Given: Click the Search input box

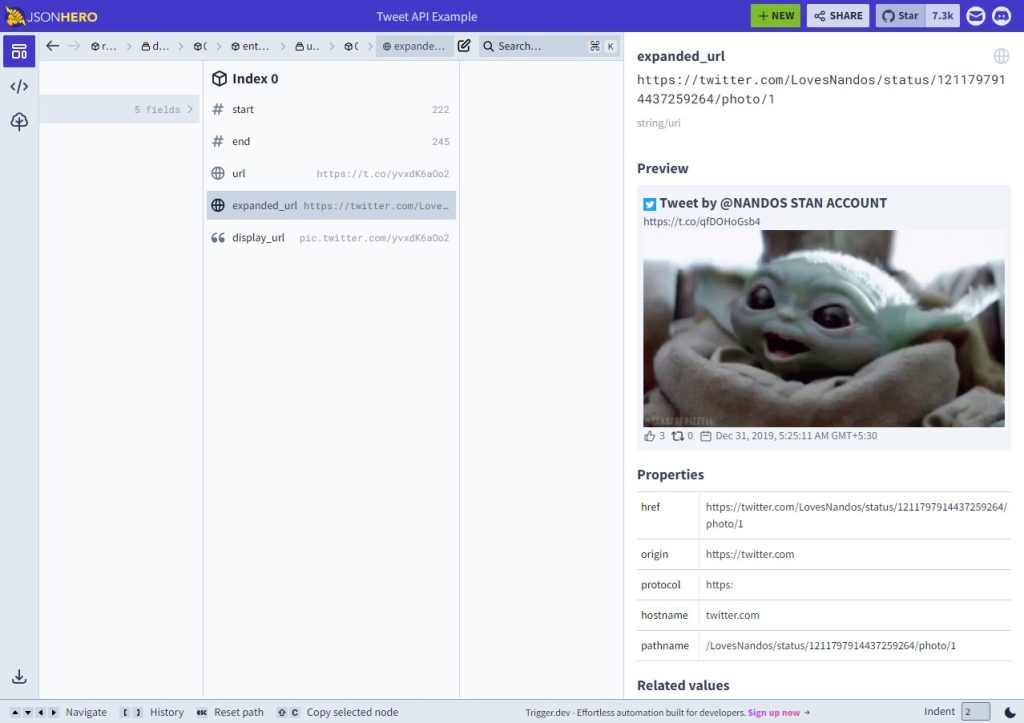Looking at the screenshot, I should click(549, 46).
